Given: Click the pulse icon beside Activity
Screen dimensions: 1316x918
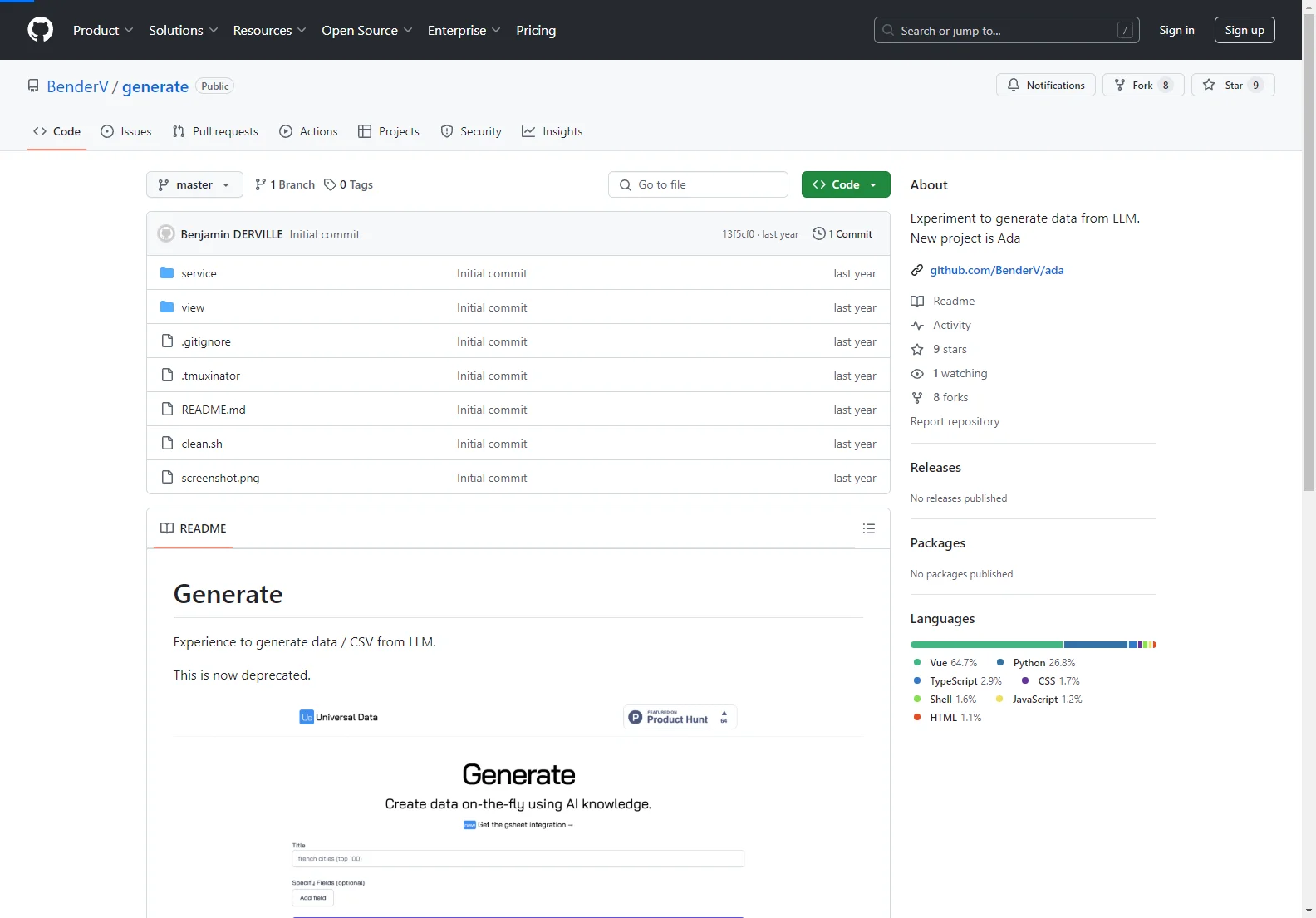Looking at the screenshot, I should tap(917, 325).
